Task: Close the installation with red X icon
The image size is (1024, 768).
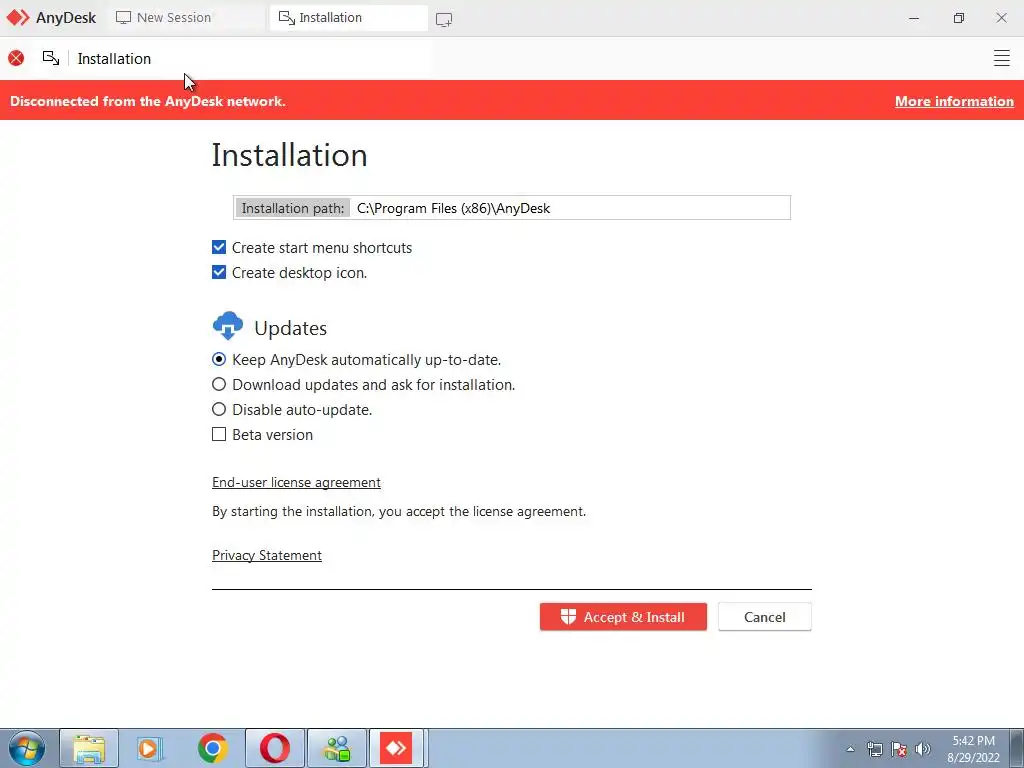Action: click(x=16, y=59)
